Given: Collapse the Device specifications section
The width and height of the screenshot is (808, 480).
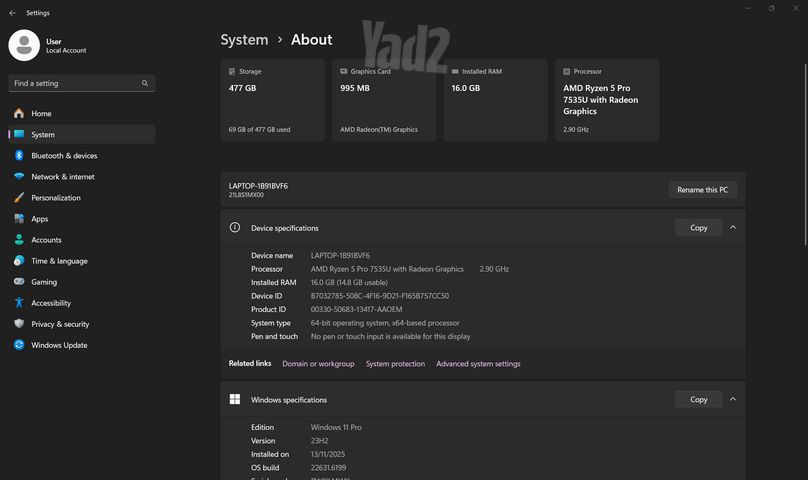Looking at the screenshot, I should coord(733,227).
